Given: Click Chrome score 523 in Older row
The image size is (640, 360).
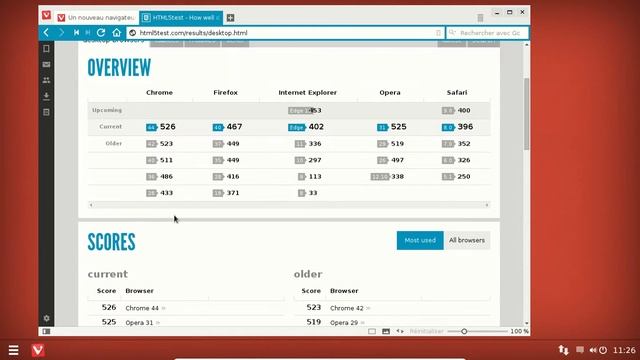Looking at the screenshot, I should click(x=166, y=144).
